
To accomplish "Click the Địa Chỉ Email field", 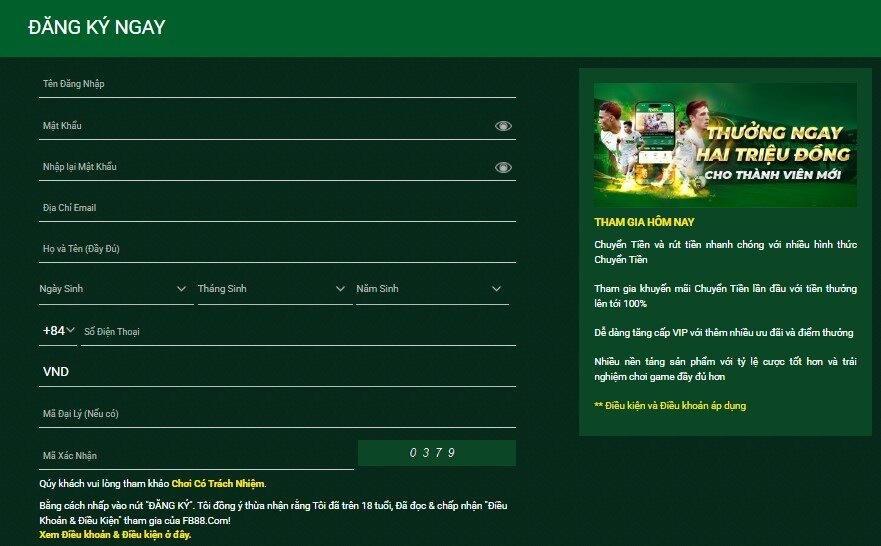I will pos(277,208).
